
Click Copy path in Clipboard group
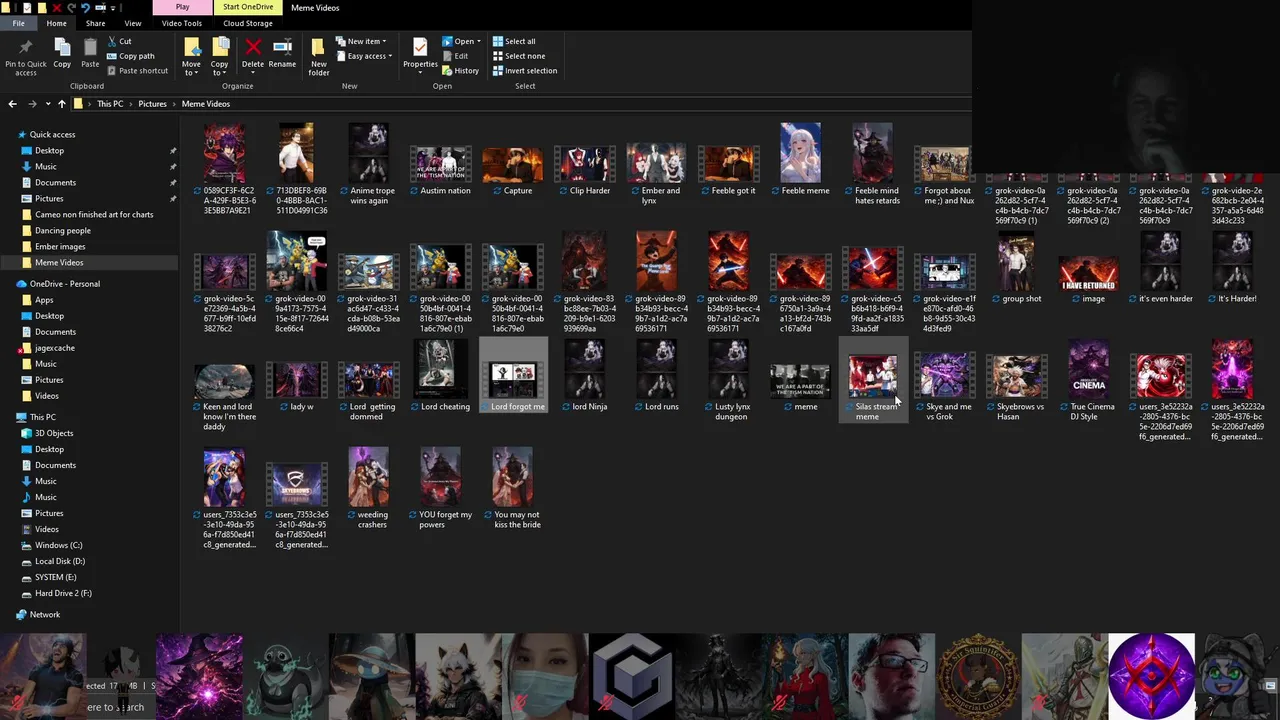(x=130, y=56)
